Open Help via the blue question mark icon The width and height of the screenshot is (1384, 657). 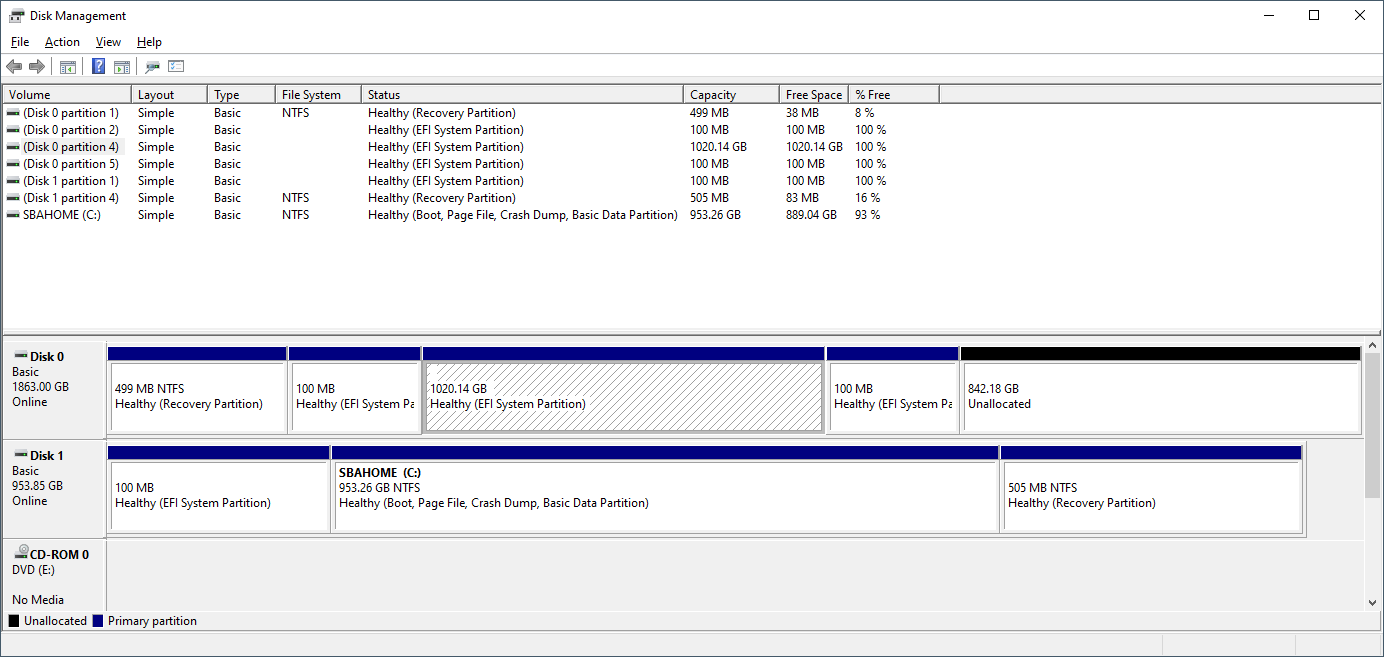tap(99, 67)
